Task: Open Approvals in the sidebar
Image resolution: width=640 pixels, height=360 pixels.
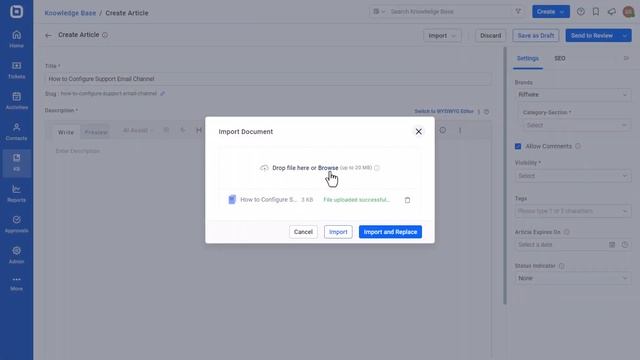Action: 16,224
